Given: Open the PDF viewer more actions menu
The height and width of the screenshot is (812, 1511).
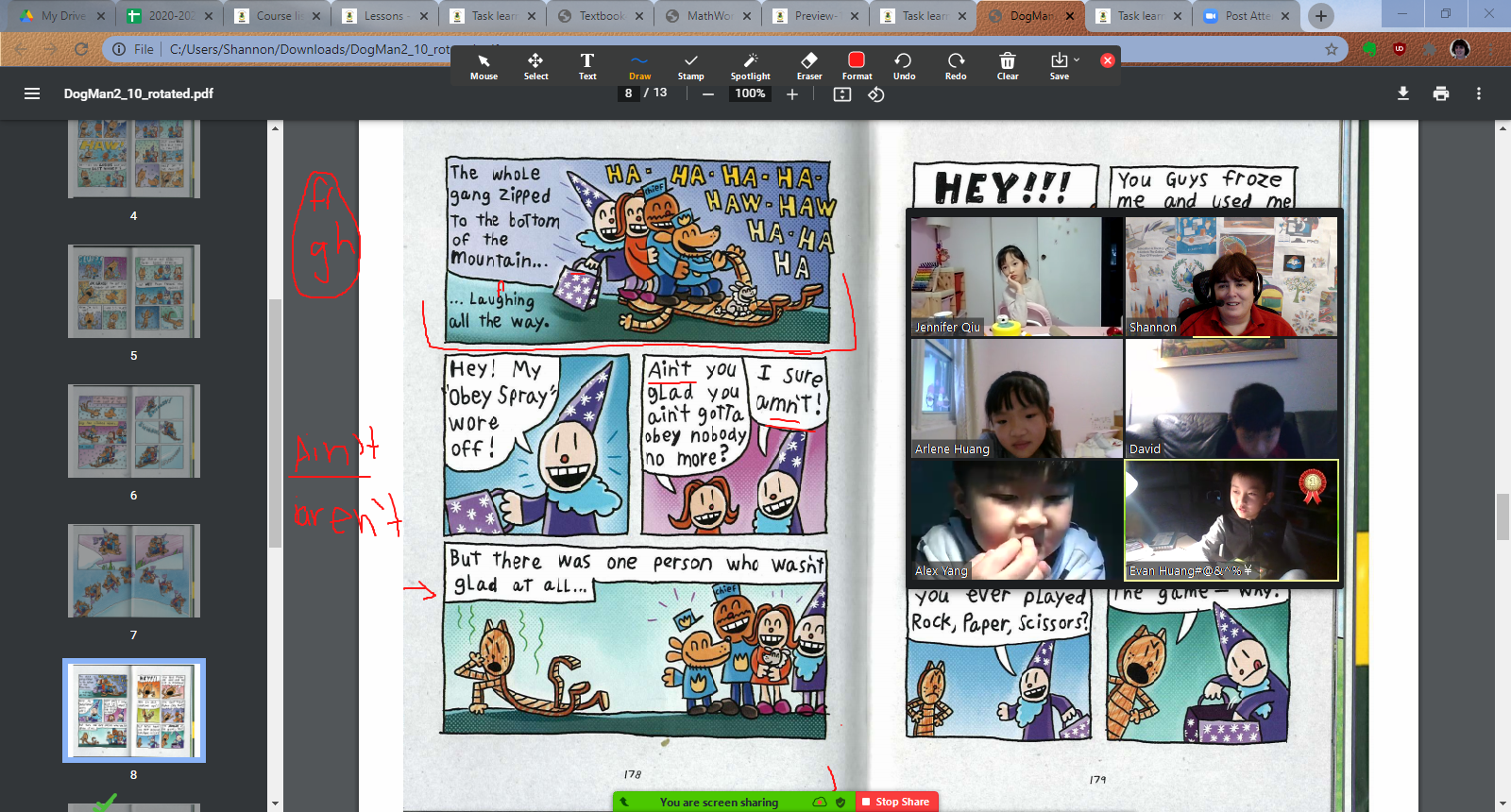Looking at the screenshot, I should pos(1479,93).
